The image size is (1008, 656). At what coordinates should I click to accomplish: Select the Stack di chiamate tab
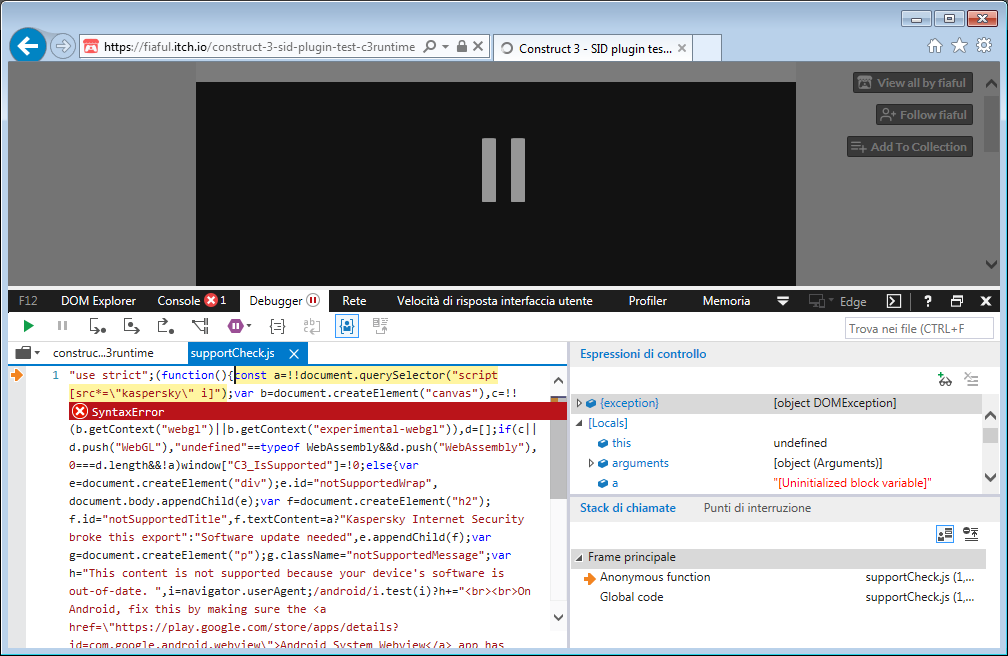point(627,508)
